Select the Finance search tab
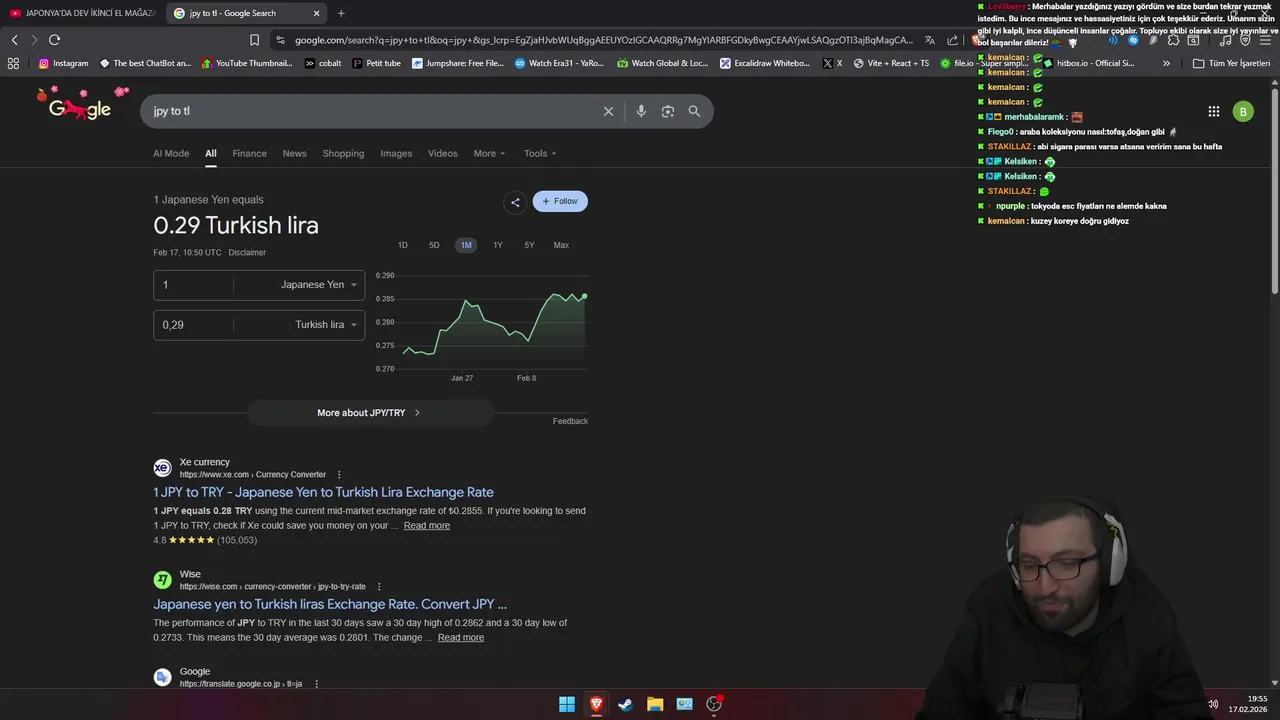 (249, 153)
